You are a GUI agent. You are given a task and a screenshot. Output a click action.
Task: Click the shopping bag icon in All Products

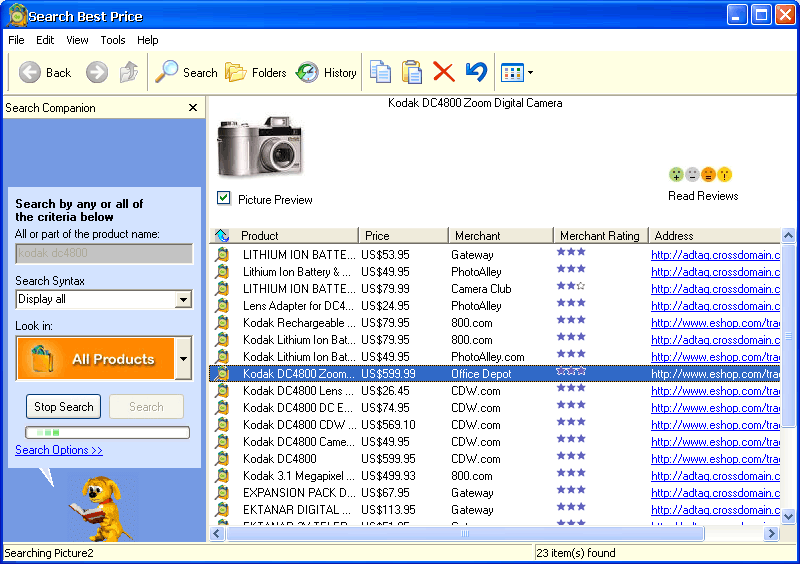(42, 358)
